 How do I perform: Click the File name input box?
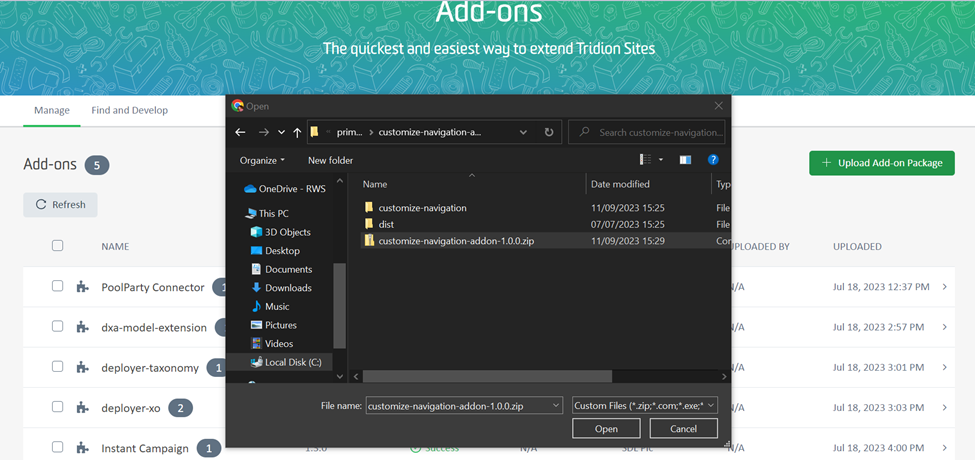(464, 406)
